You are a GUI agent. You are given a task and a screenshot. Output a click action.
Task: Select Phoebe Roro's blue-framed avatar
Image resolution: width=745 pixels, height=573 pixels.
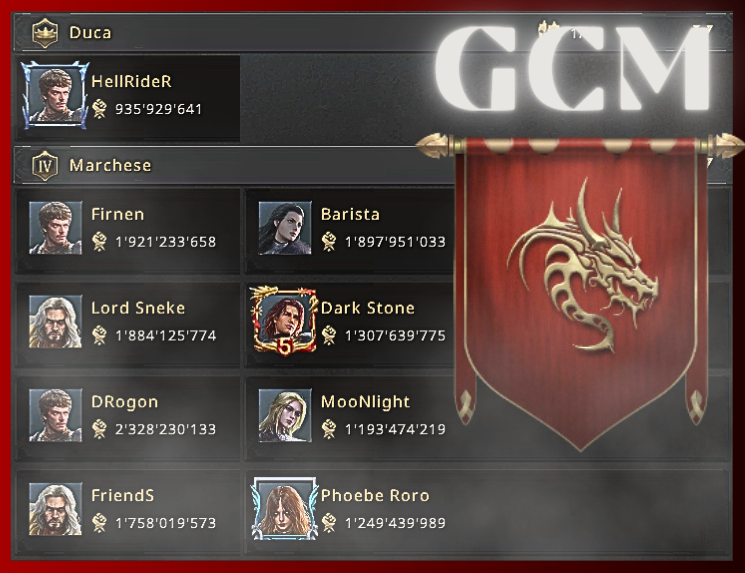(x=284, y=509)
